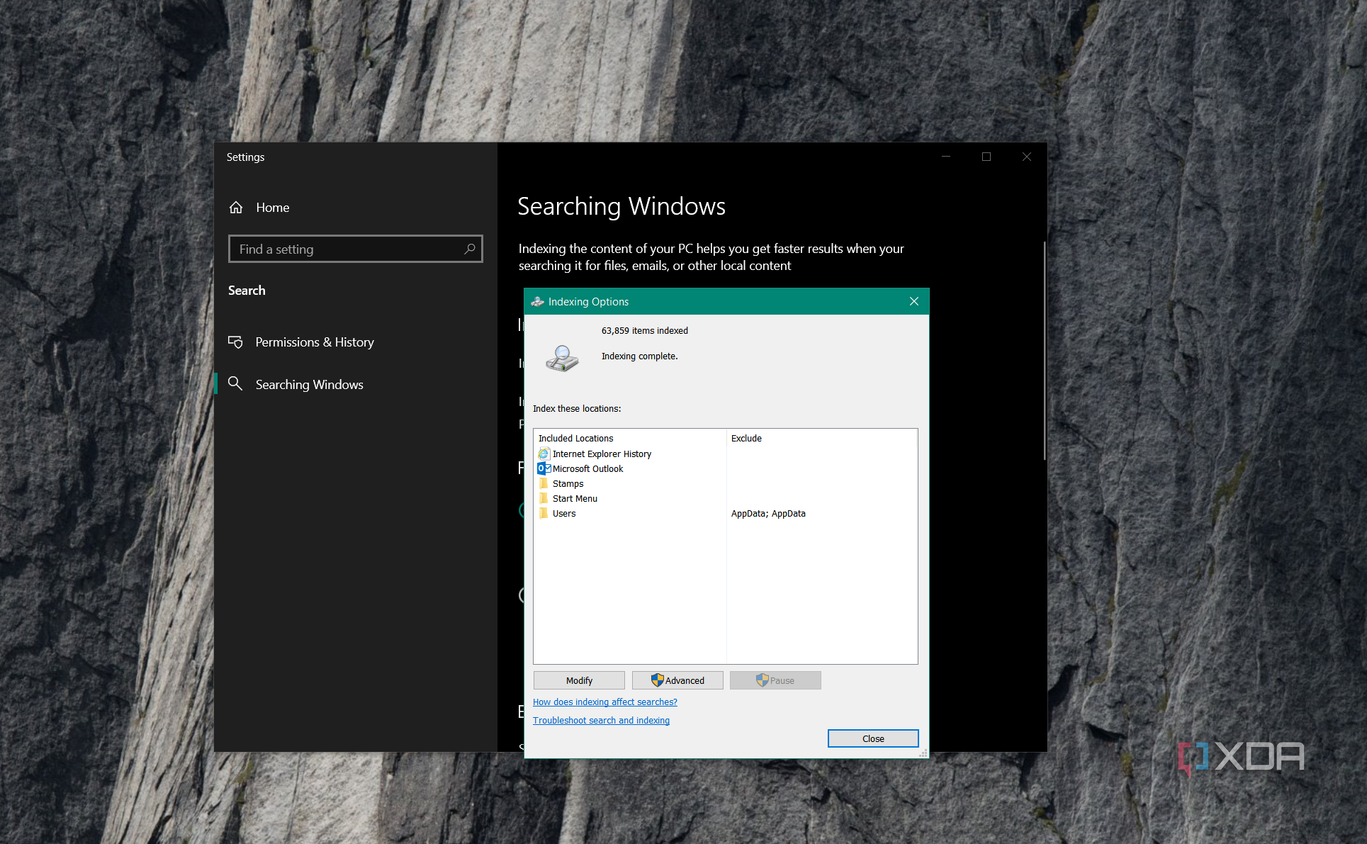
Task: Click '63,859 items indexed' text
Action: pos(645,331)
